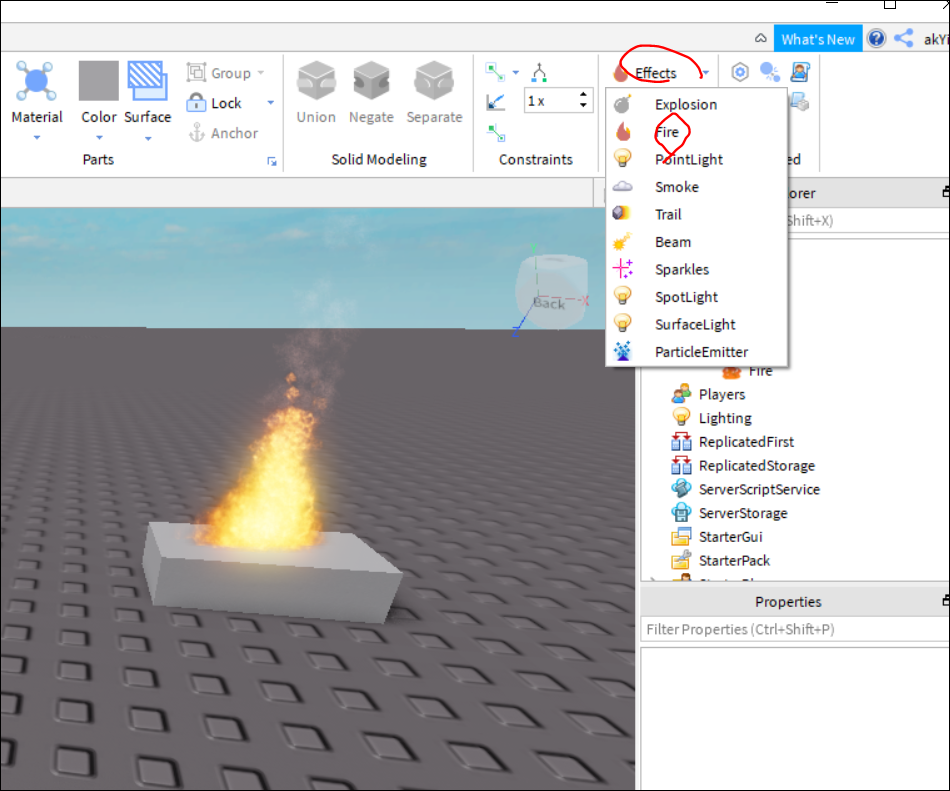Toggle the Lock tool
950x791 pixels.
214,103
